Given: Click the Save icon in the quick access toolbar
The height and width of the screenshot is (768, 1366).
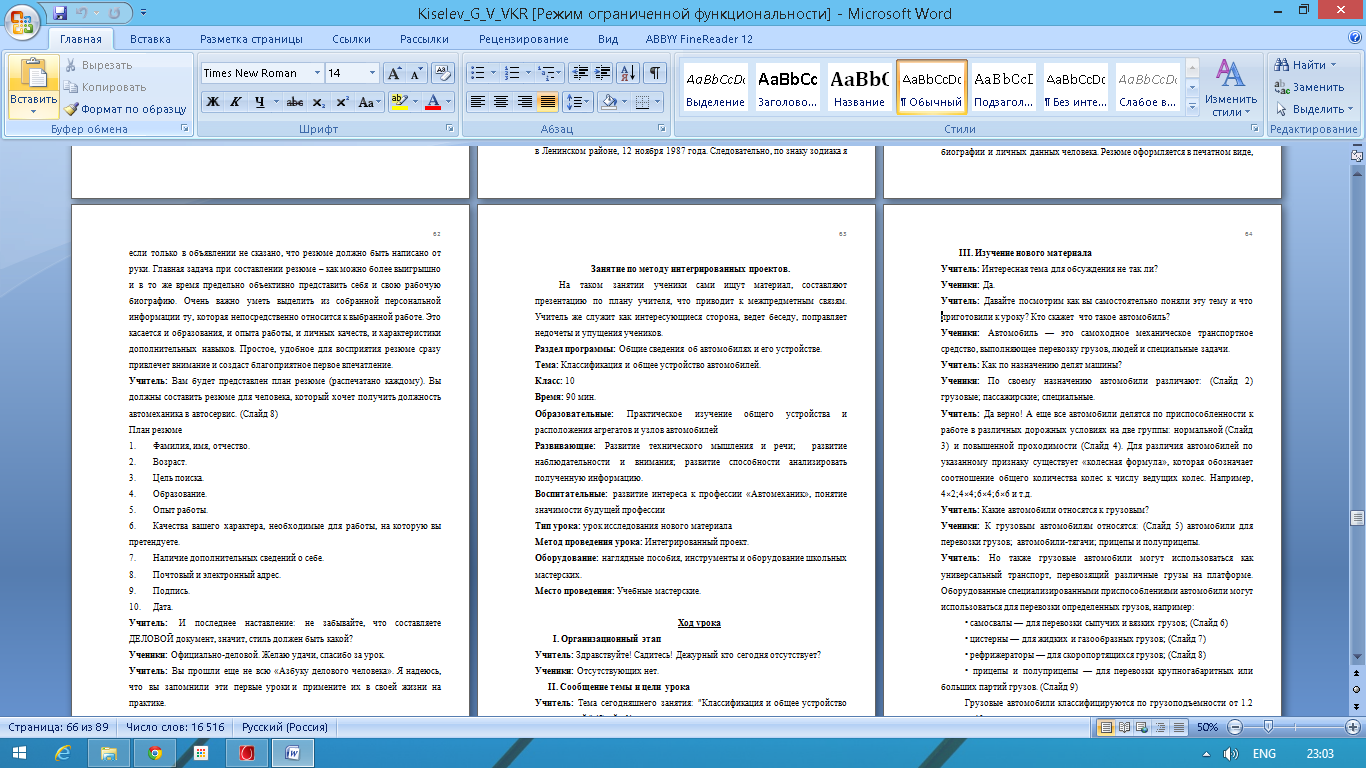Looking at the screenshot, I should click(60, 14).
